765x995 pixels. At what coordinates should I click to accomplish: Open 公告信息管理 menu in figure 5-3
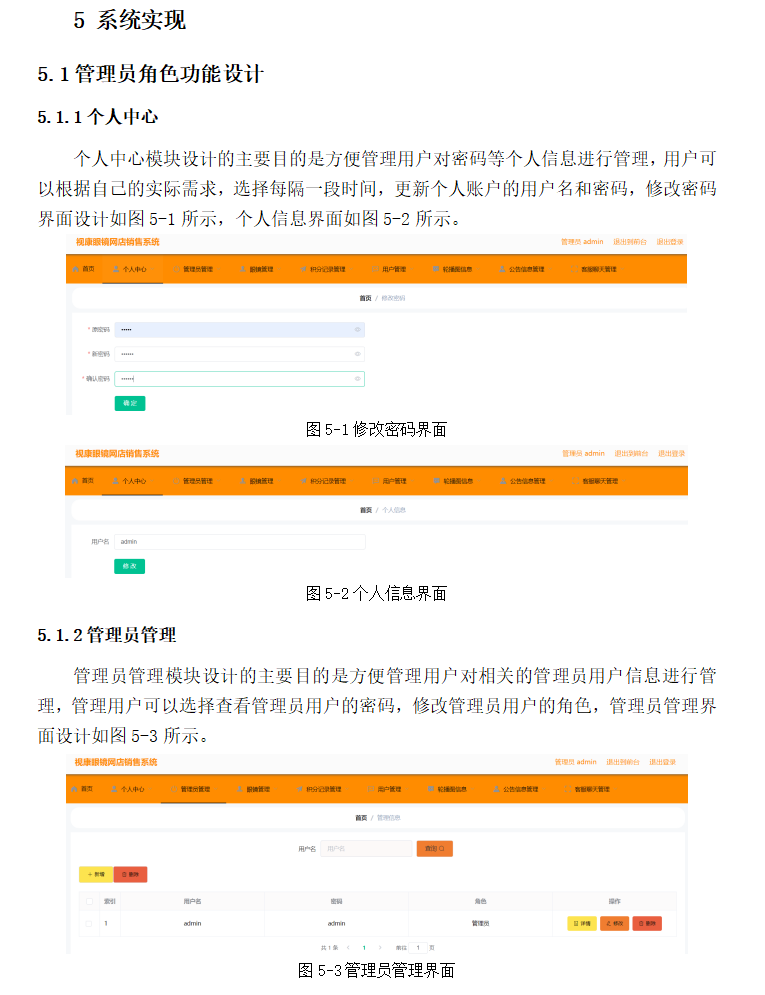click(x=516, y=789)
